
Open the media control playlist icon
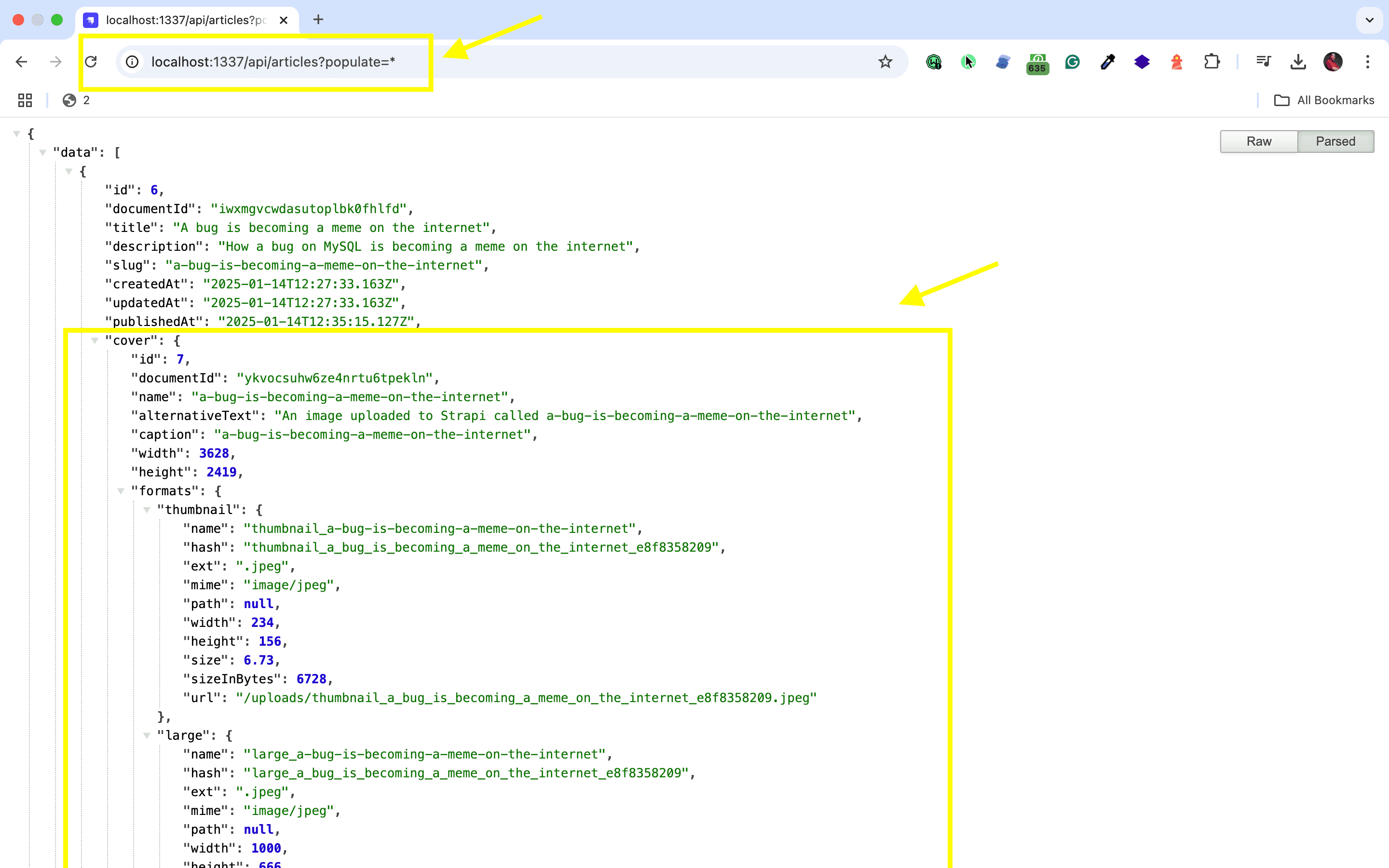[x=1263, y=61]
